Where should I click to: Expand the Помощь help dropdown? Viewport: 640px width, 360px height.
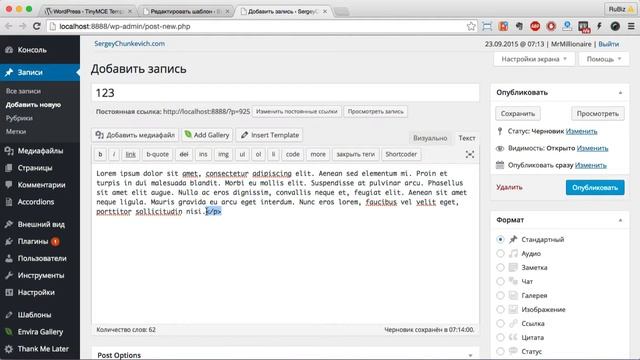(604, 59)
